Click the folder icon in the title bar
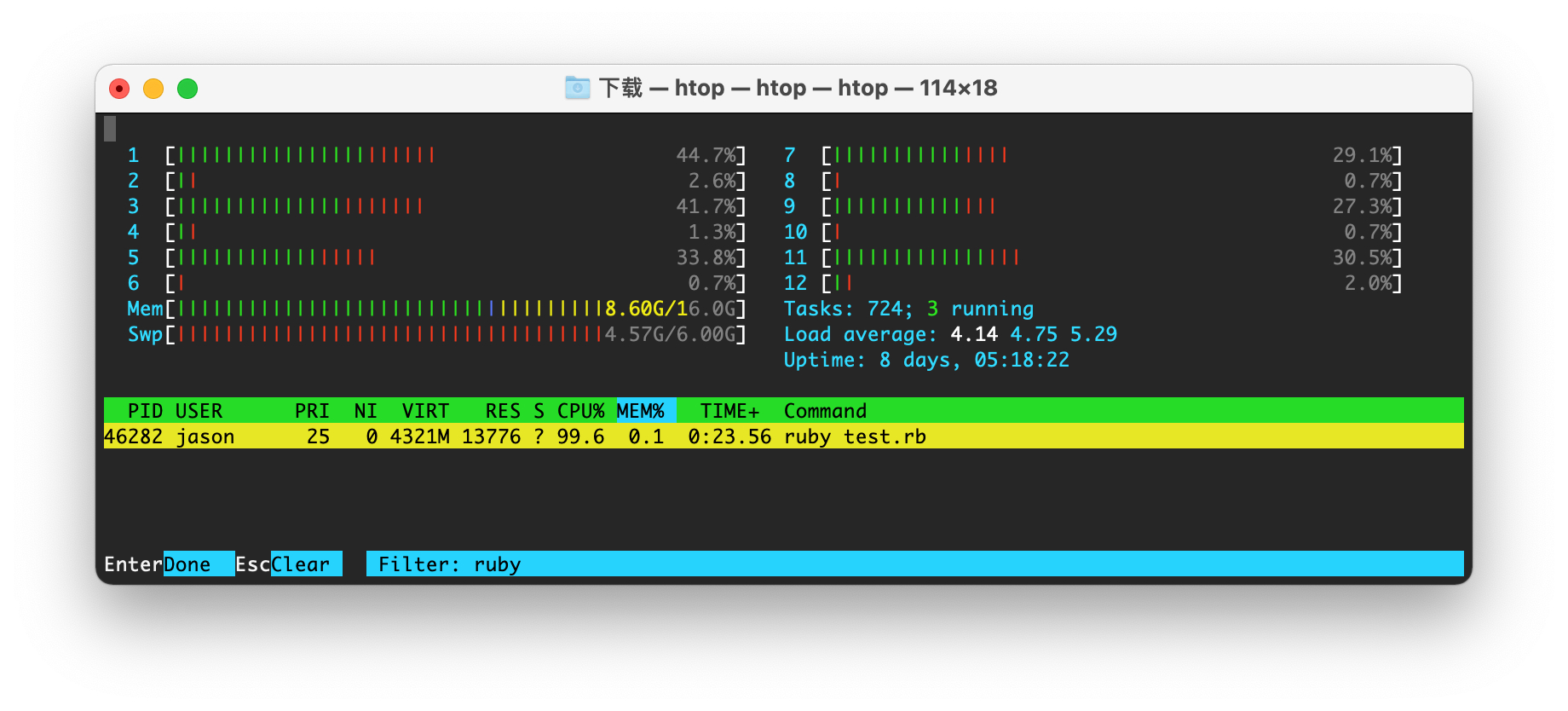The width and height of the screenshot is (1568, 711). 577,88
